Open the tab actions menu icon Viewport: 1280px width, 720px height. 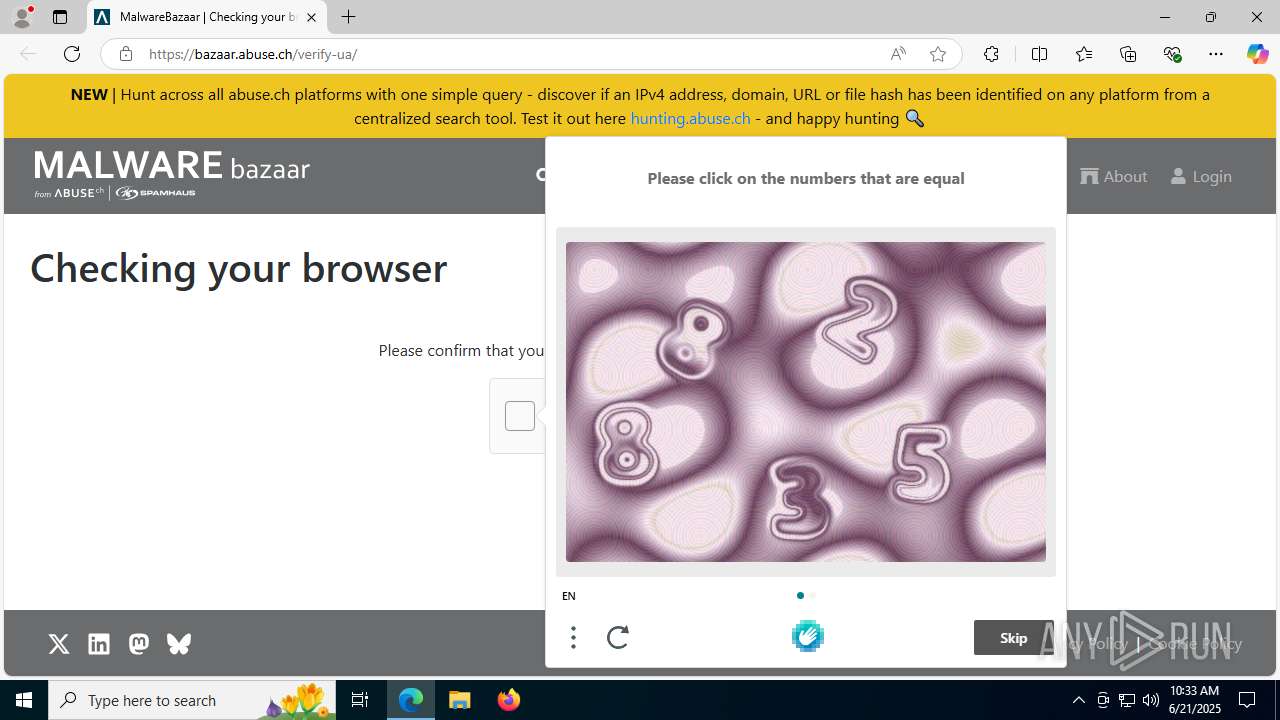coord(60,17)
